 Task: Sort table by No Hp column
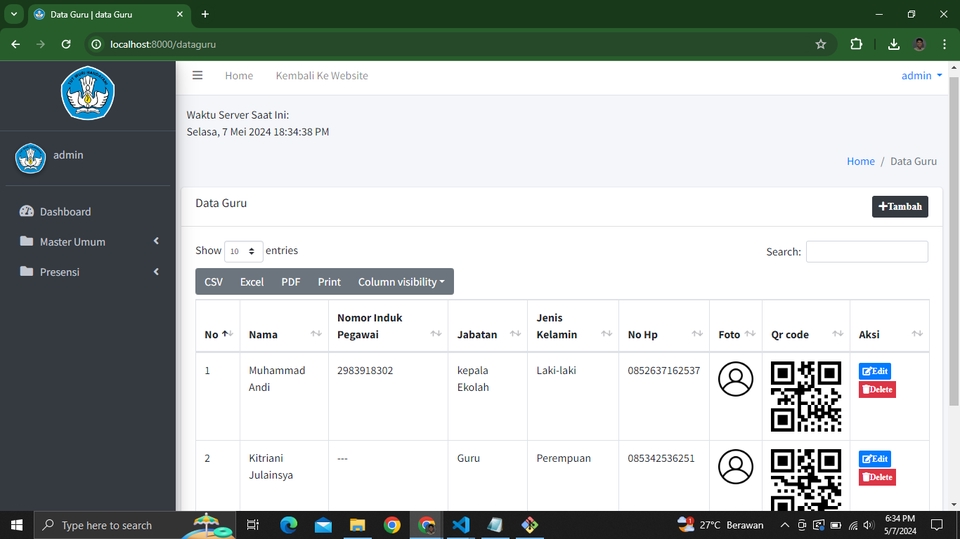[x=664, y=326]
